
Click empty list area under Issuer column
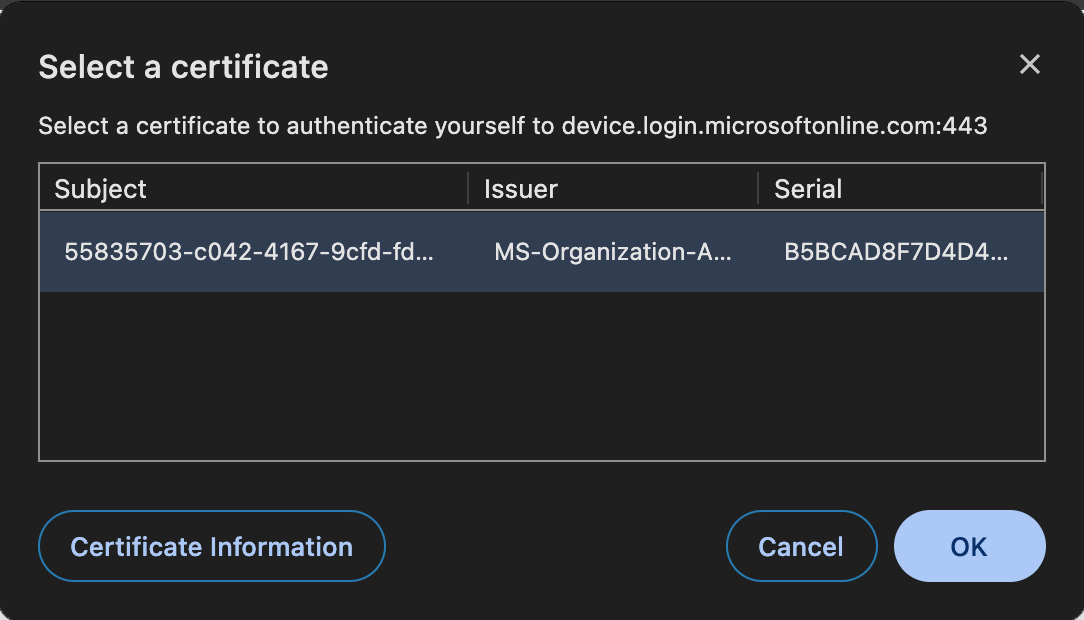(612, 375)
